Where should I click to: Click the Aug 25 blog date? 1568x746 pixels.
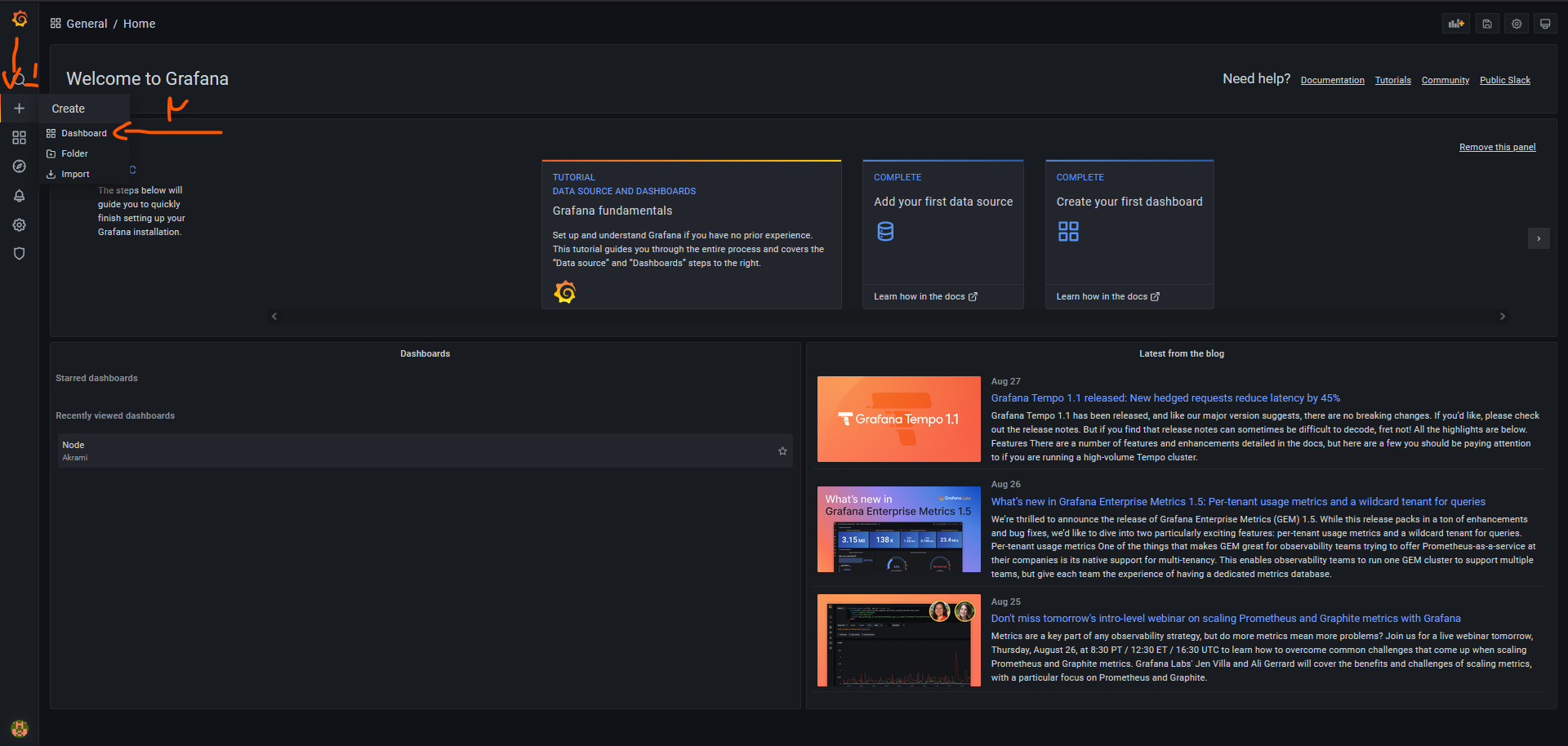[1005, 602]
